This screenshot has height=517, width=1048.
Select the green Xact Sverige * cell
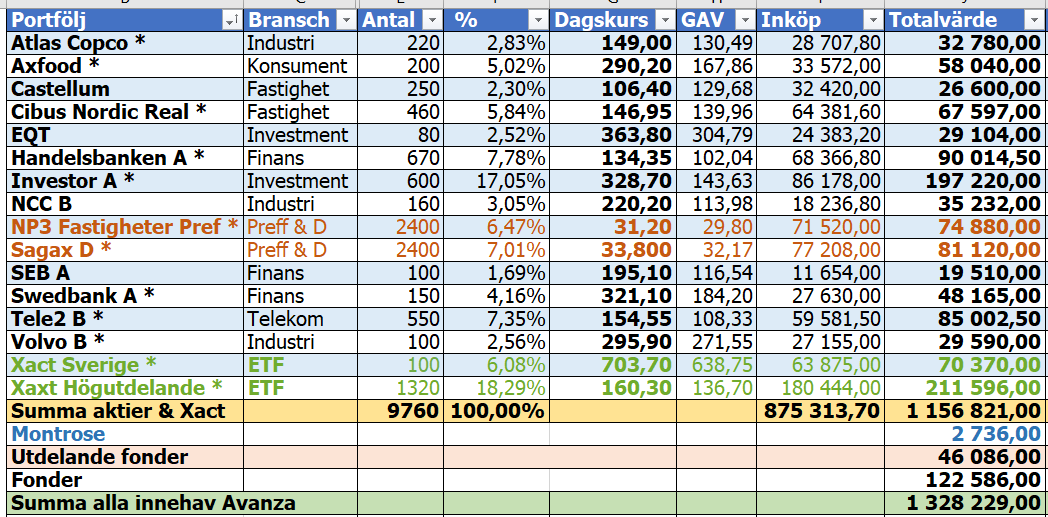coord(125,365)
